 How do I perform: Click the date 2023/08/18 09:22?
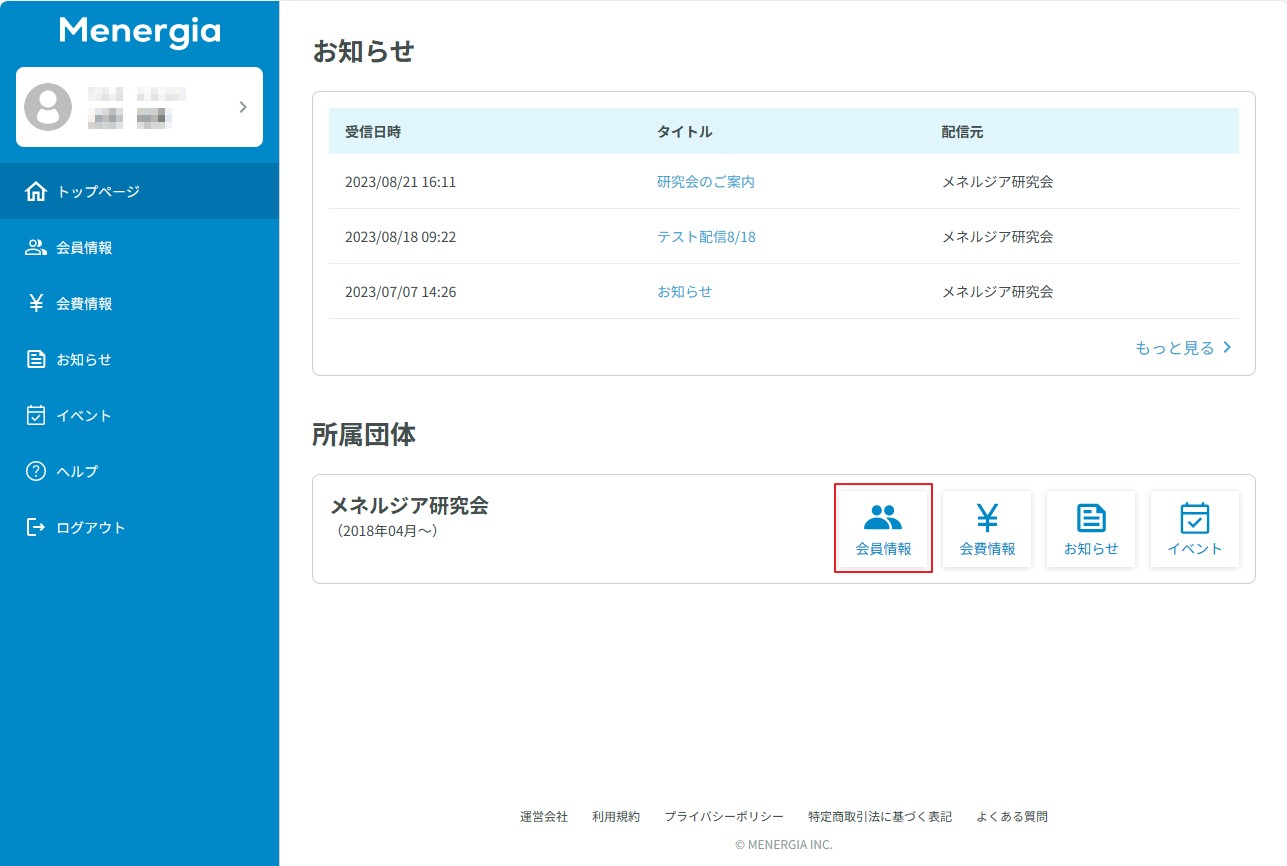(x=400, y=237)
